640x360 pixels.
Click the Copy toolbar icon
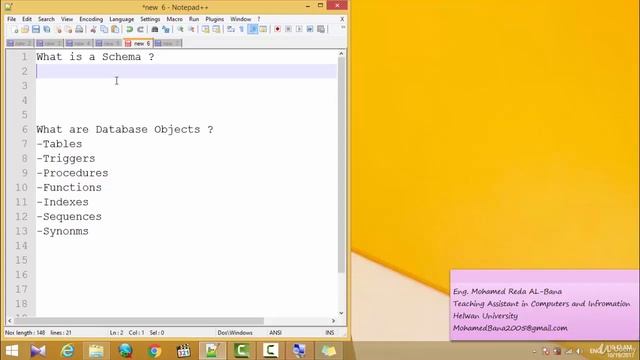[104, 29]
